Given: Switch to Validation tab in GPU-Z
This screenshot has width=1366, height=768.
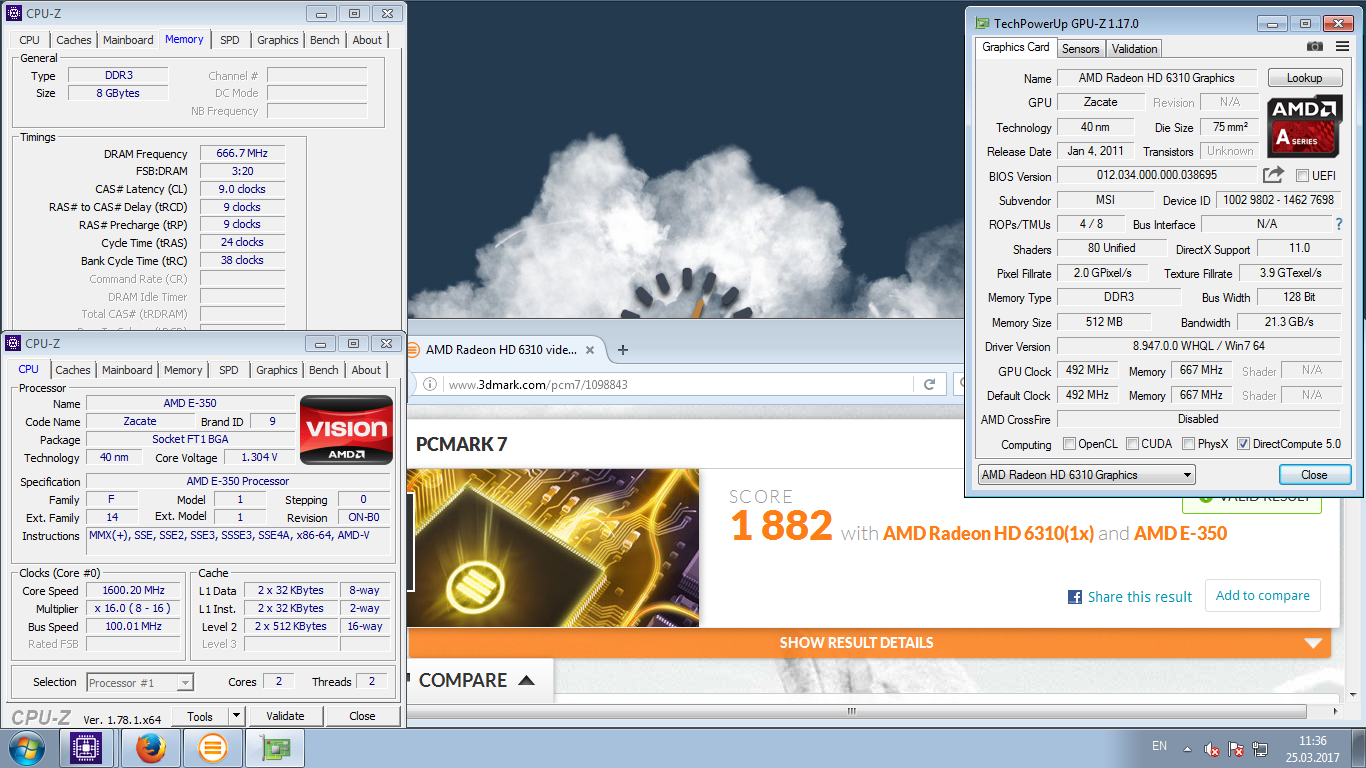Looking at the screenshot, I should click(x=1134, y=49).
